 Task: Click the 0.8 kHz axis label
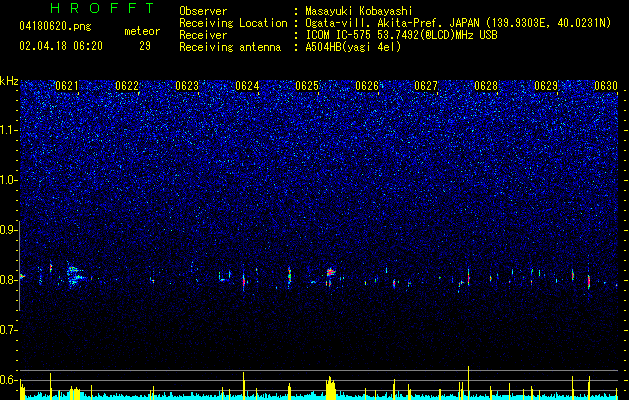(x=8, y=280)
